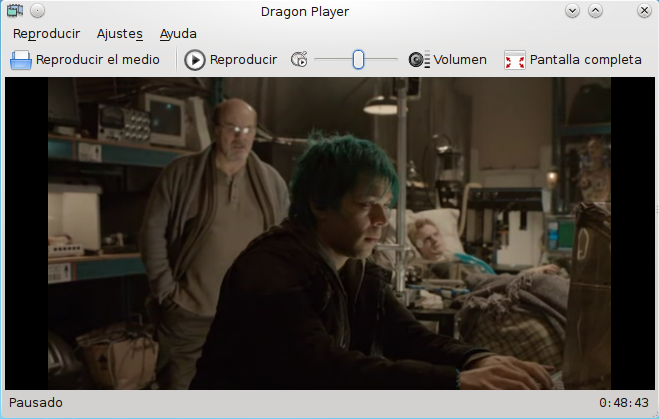
Task: Click the seek position icon left of the slider
Action: (x=300, y=60)
